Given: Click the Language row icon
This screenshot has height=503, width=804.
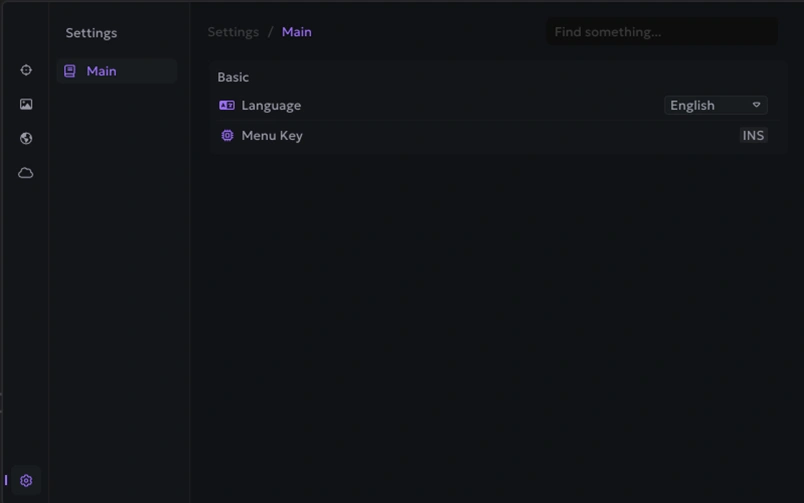Looking at the screenshot, I should [x=227, y=105].
